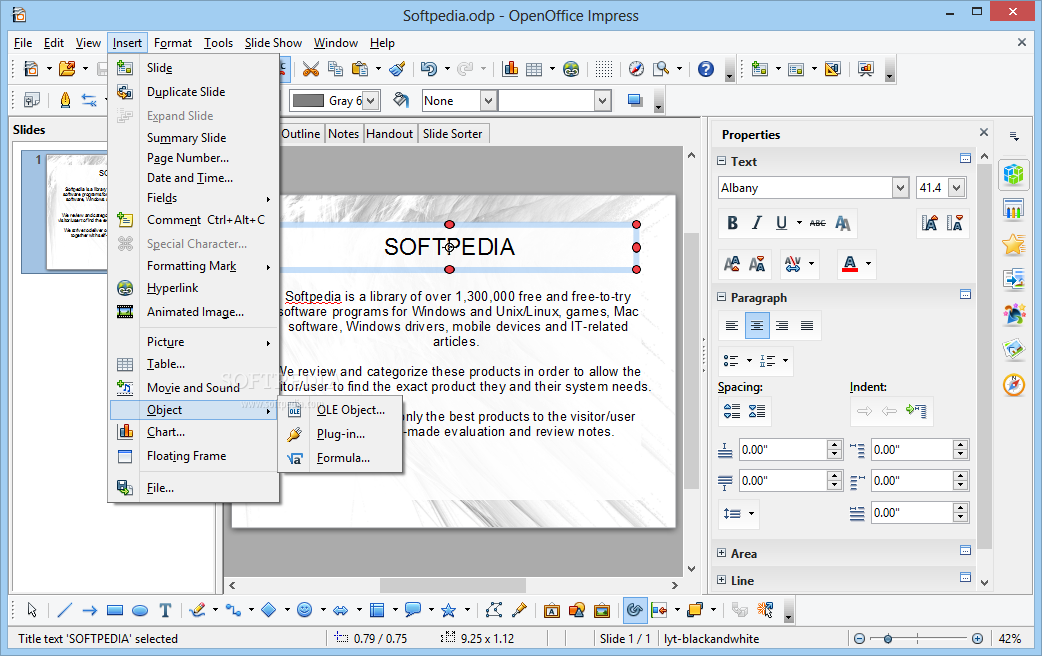Expand the Area section in Properties
The width and height of the screenshot is (1042, 656).
[722, 553]
